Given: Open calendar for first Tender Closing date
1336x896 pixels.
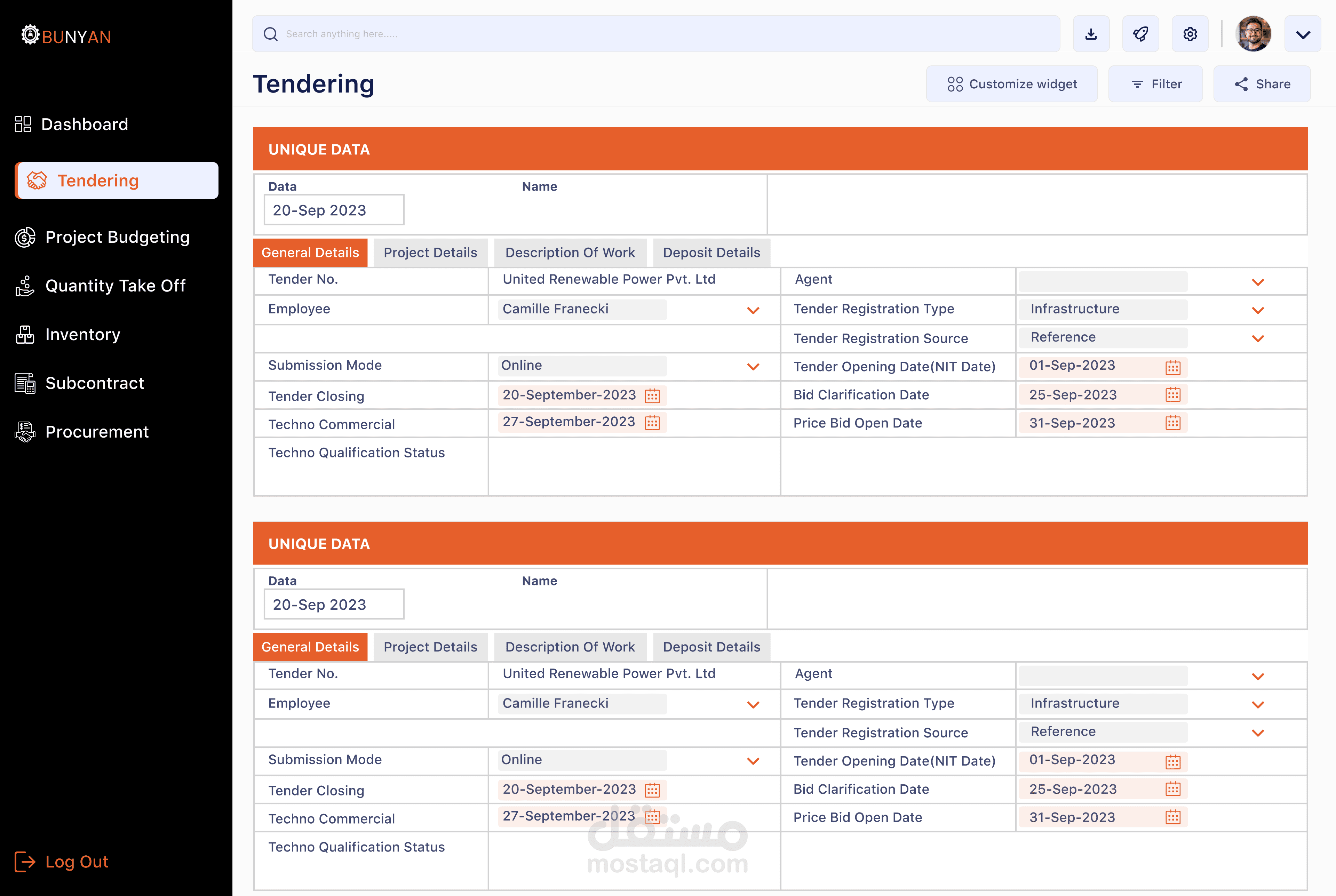Looking at the screenshot, I should click(652, 395).
